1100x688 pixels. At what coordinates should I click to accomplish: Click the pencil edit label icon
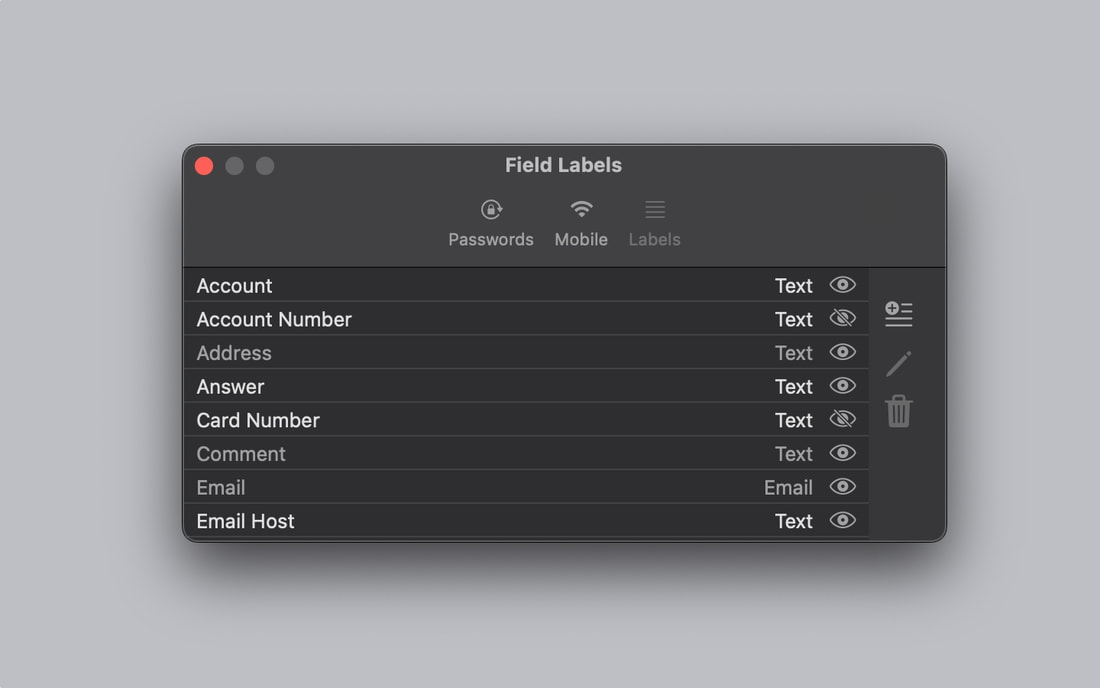point(899,363)
